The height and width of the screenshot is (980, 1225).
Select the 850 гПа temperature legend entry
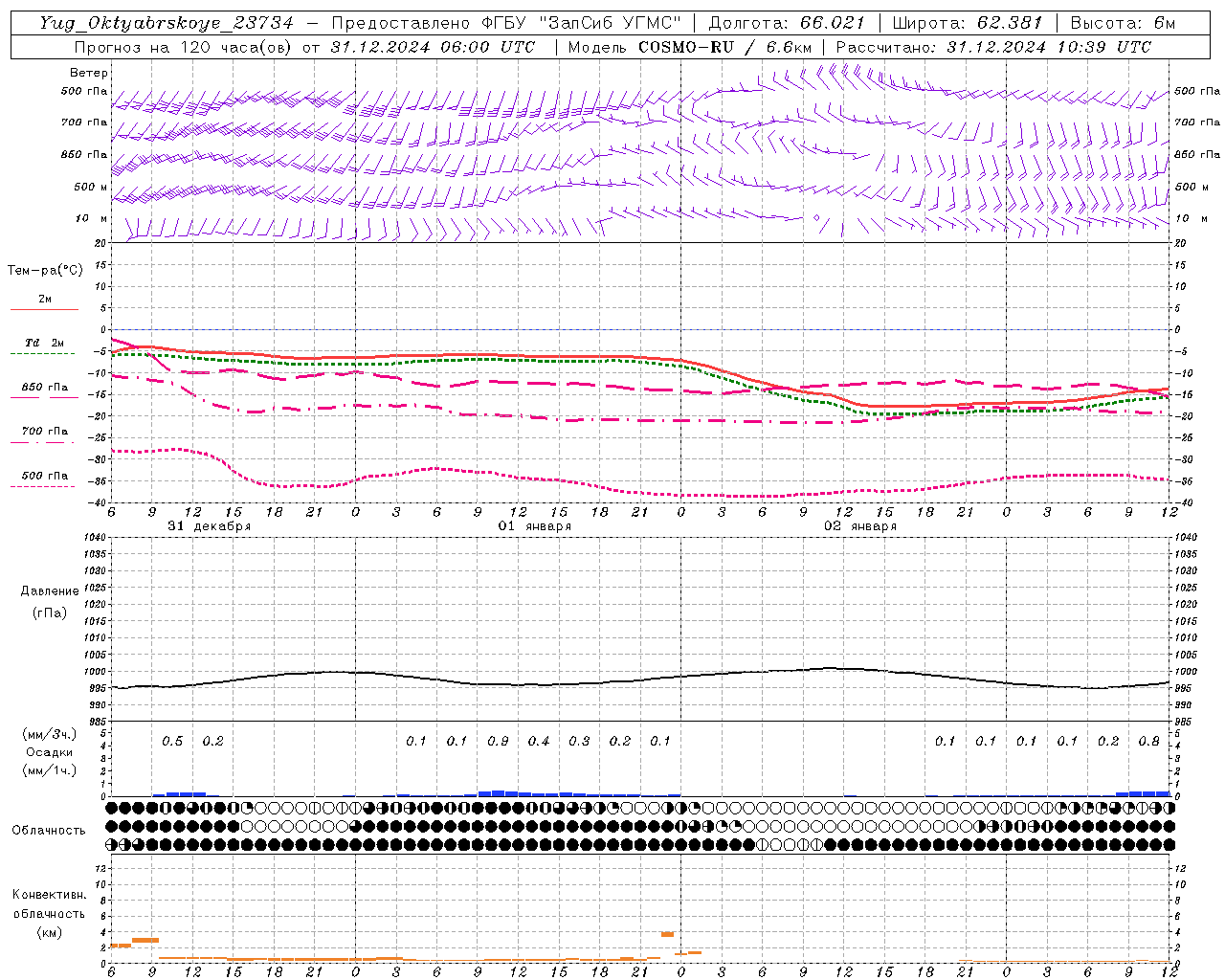click(x=45, y=388)
